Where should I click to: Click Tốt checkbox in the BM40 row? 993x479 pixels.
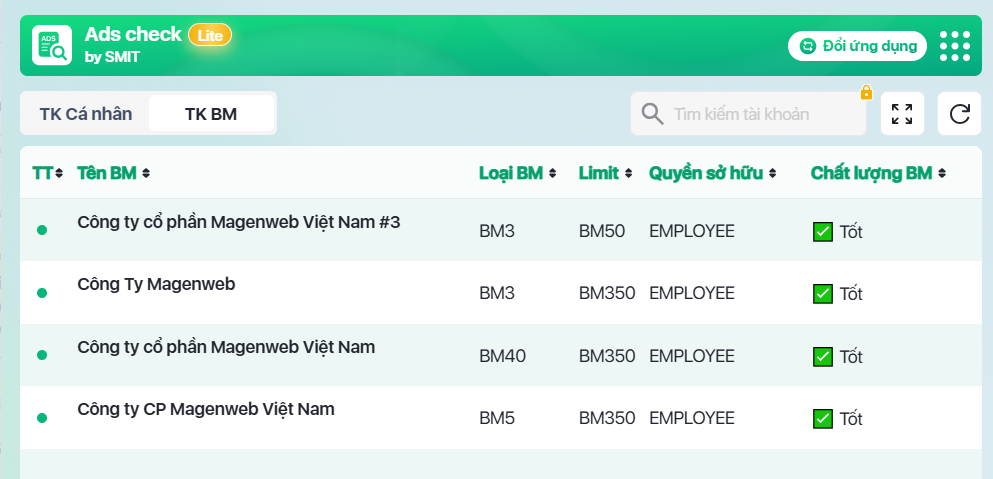[822, 357]
